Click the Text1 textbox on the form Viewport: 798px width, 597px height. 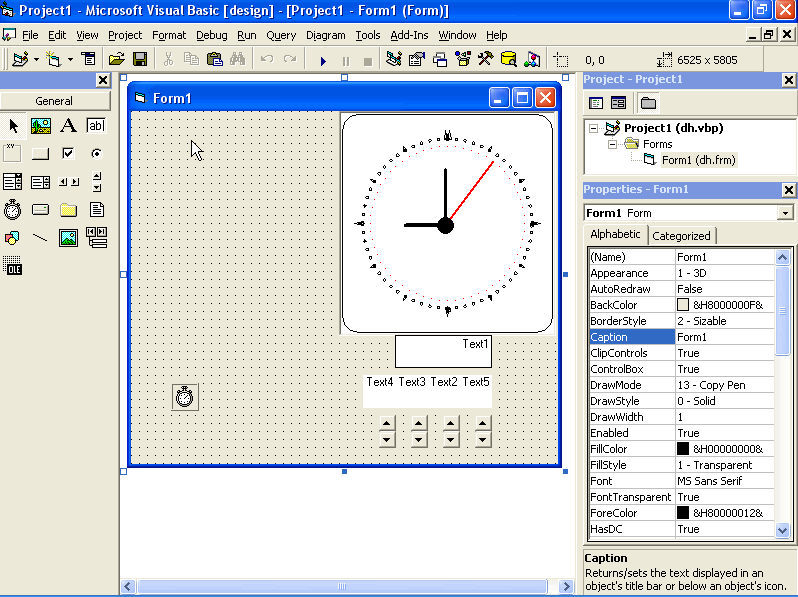point(442,352)
